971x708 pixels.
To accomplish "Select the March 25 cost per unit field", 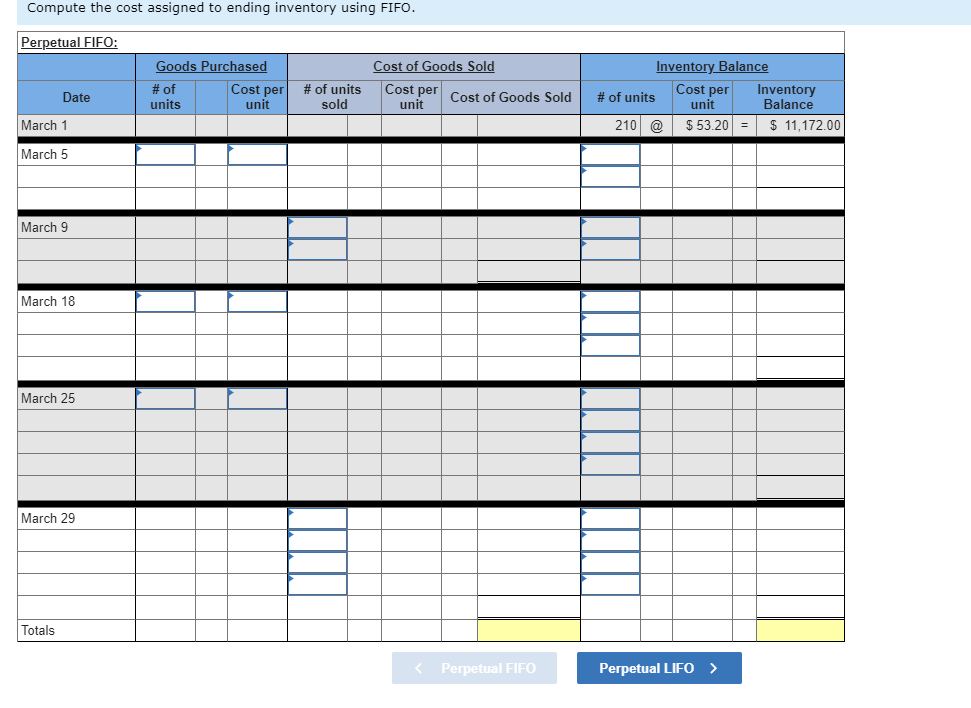I will [x=257, y=398].
